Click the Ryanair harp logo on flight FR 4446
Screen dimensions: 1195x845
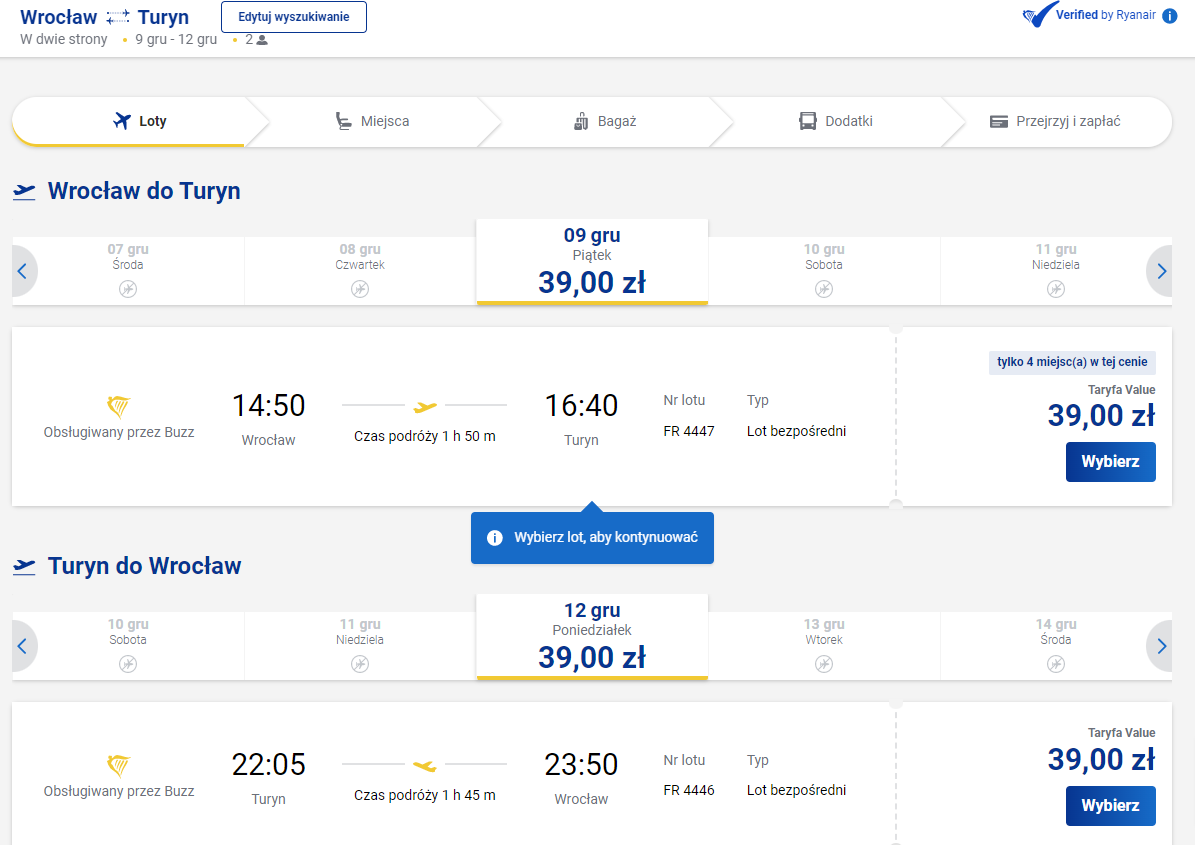coord(119,765)
